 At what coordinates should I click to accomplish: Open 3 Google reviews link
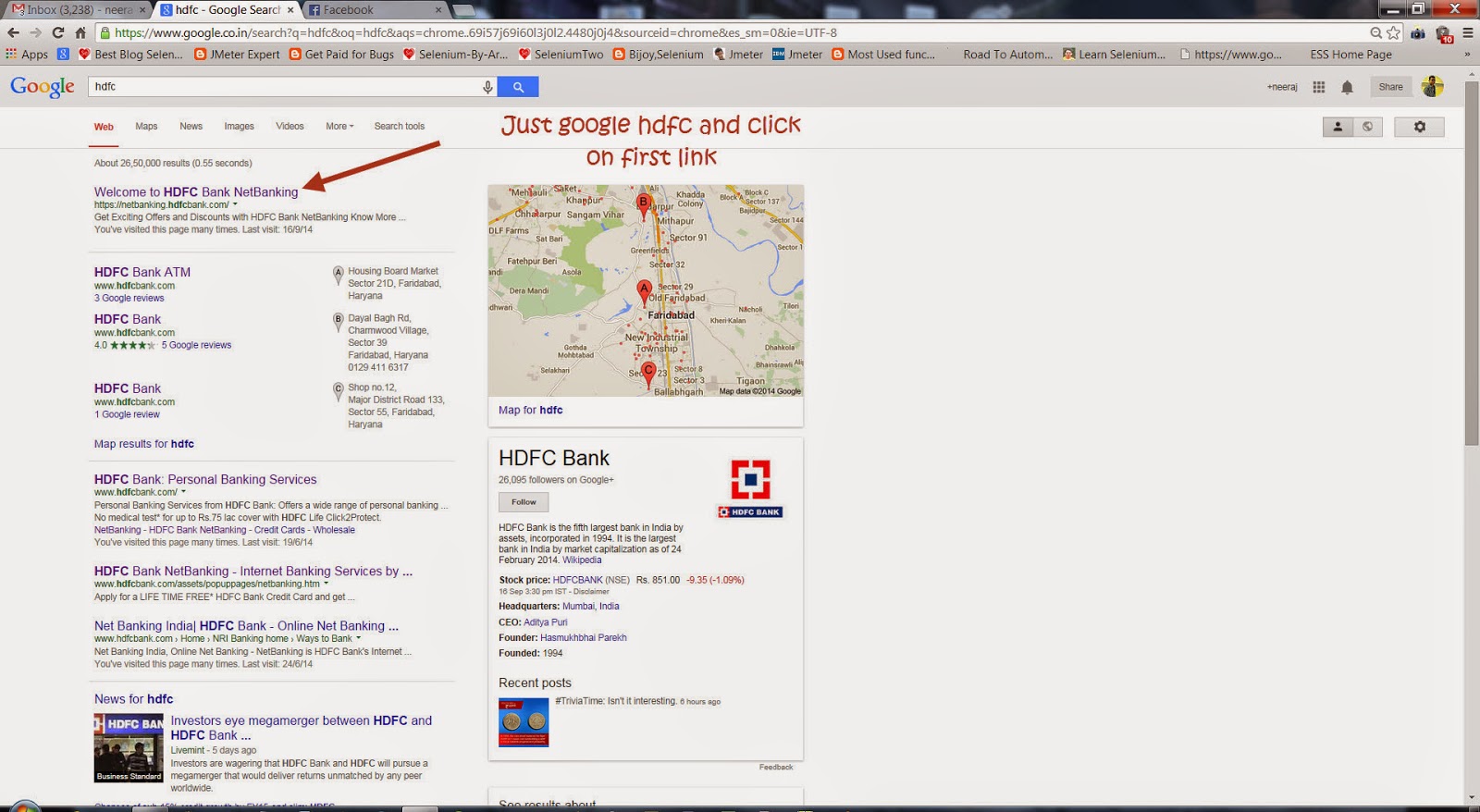(x=129, y=299)
